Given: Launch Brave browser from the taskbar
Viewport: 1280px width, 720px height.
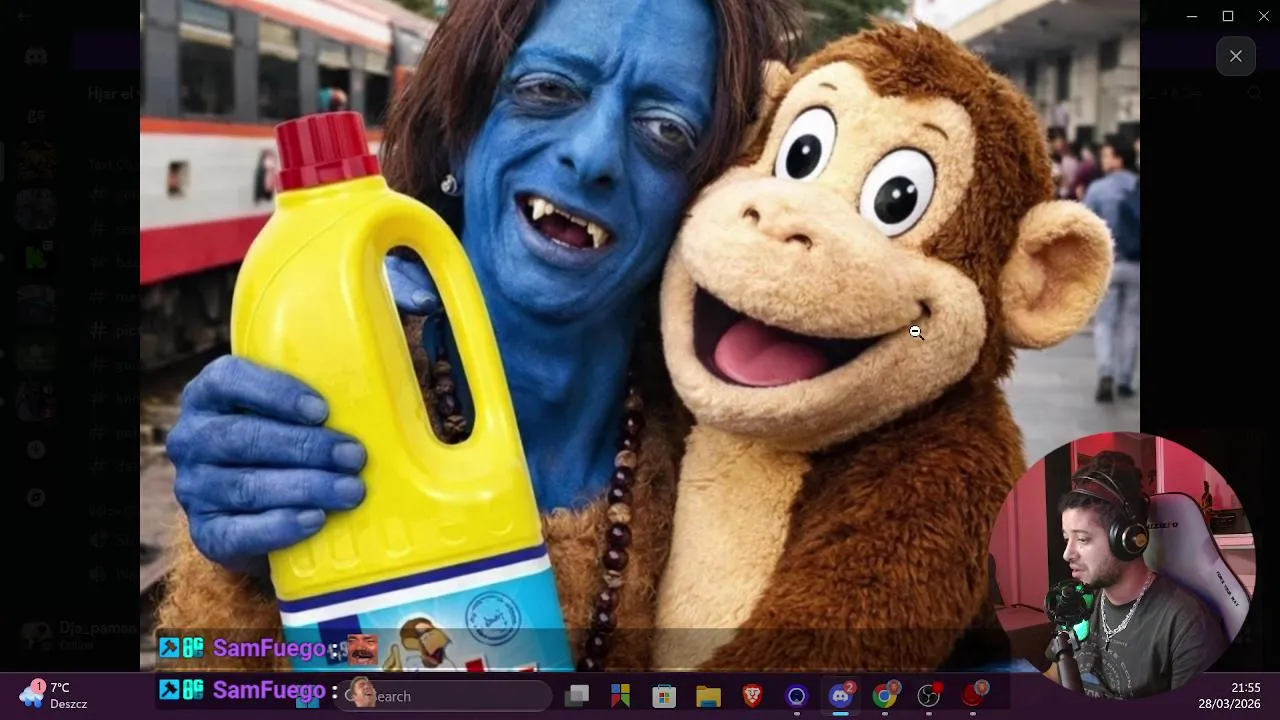Looking at the screenshot, I should 752,696.
